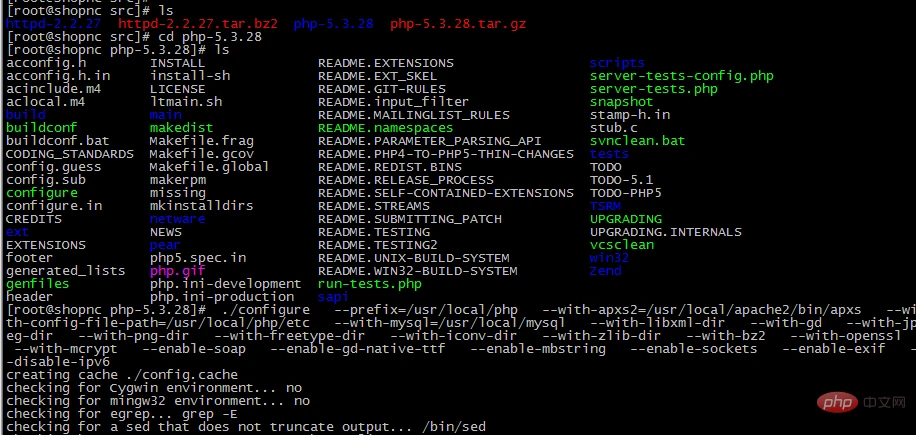Click the Zend directory name
Image resolution: width=916 pixels, height=435 pixels.
click(605, 271)
